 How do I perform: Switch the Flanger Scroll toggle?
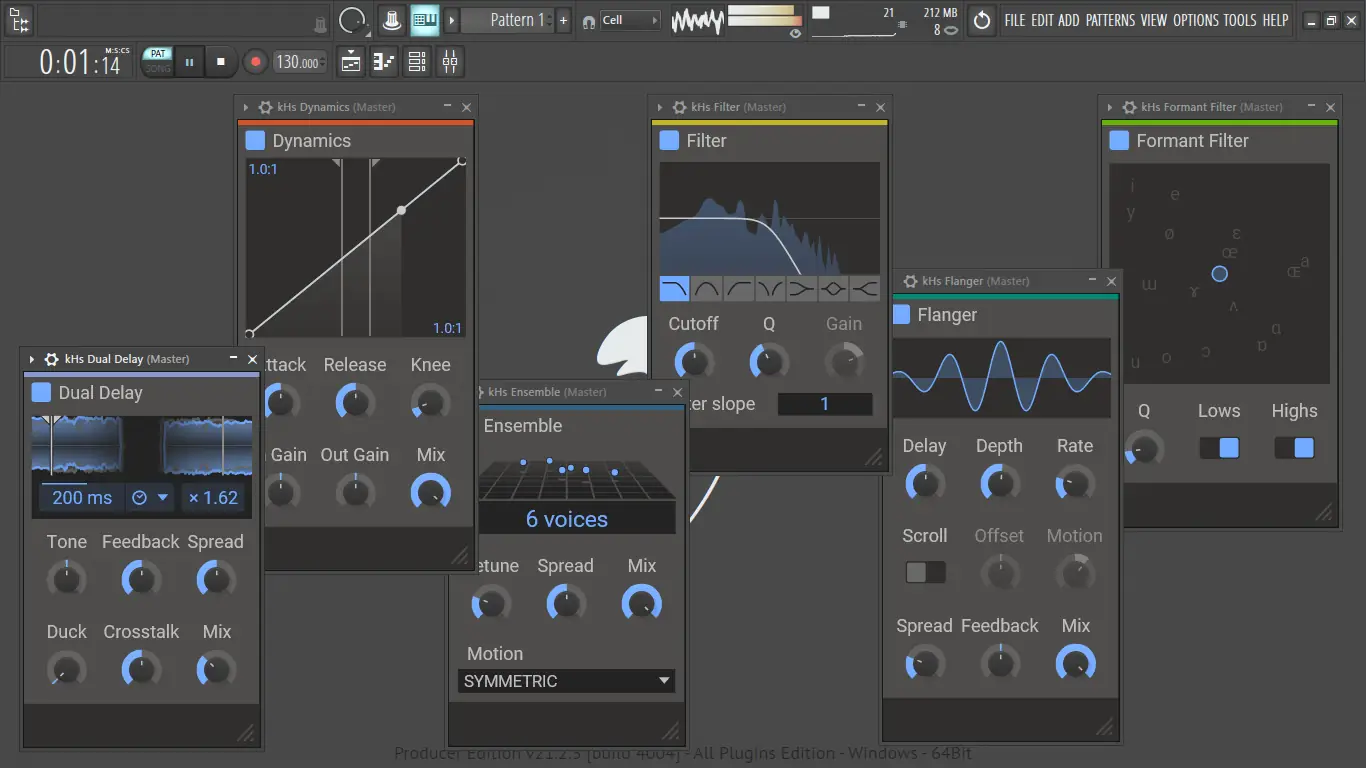(x=925, y=573)
